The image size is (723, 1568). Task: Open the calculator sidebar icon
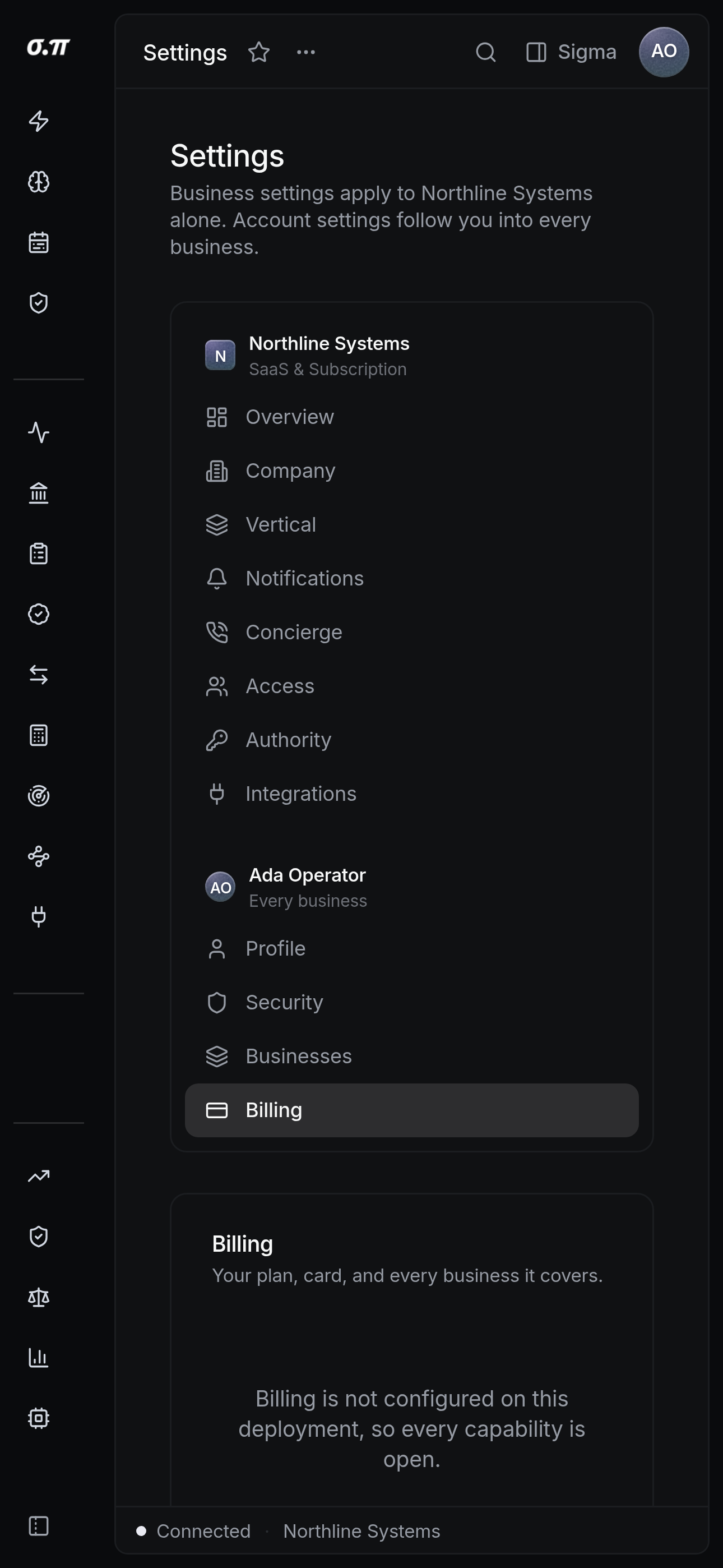(38, 735)
